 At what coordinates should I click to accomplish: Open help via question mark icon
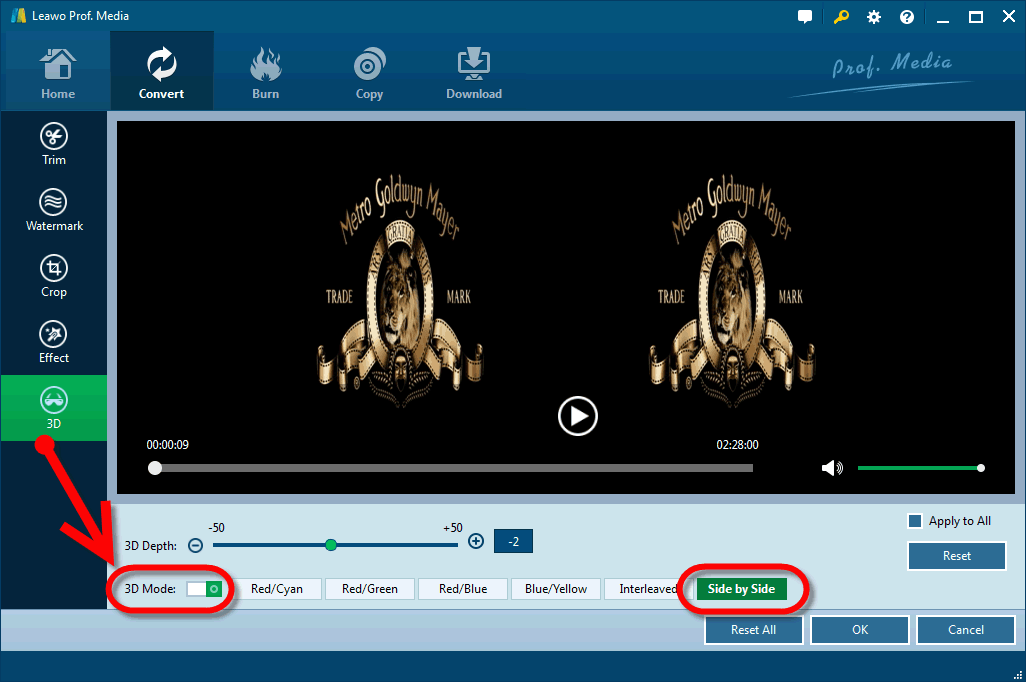(x=907, y=17)
